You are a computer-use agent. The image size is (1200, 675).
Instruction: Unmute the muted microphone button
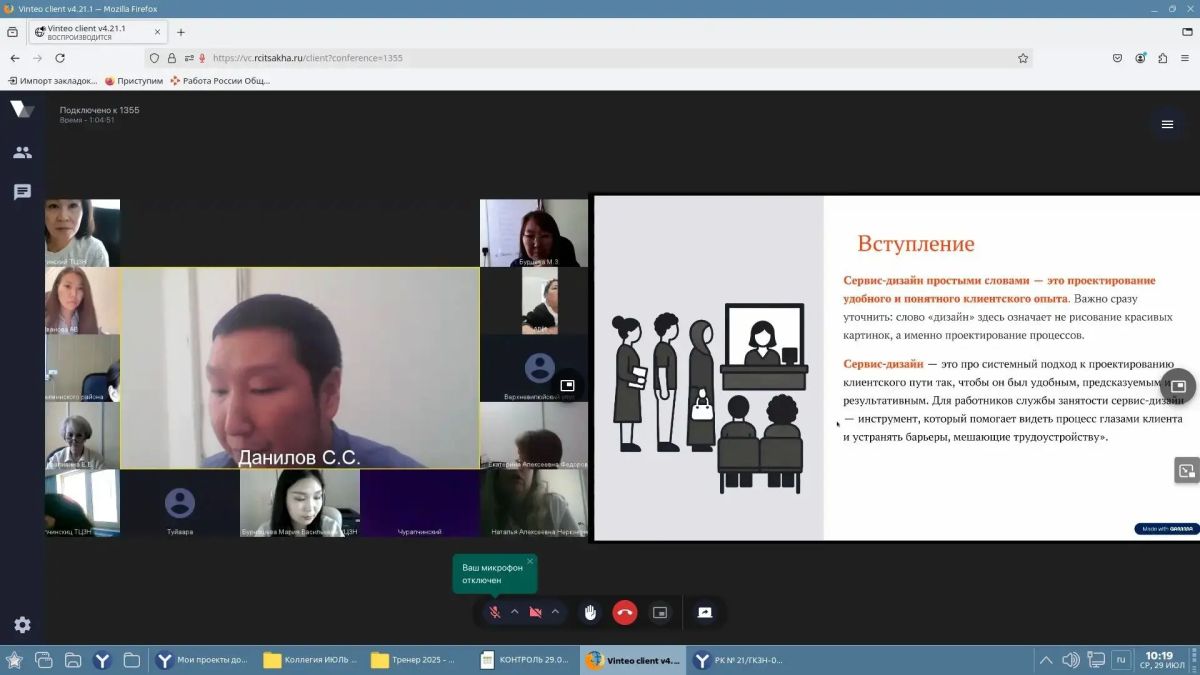click(x=494, y=612)
